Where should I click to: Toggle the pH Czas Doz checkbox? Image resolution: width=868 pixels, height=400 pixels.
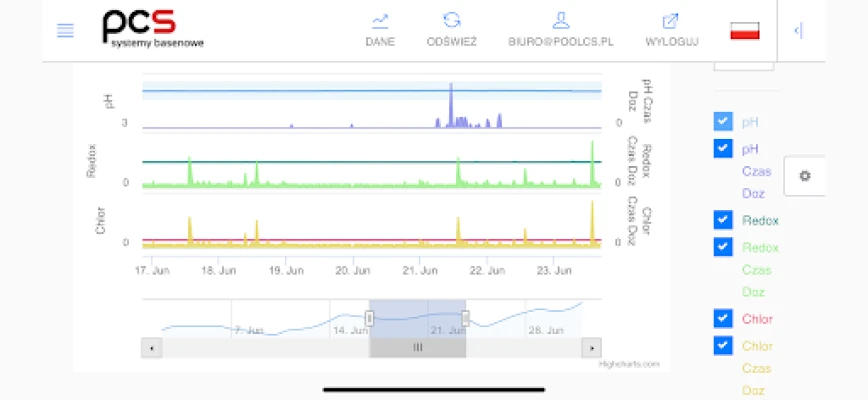coord(724,149)
